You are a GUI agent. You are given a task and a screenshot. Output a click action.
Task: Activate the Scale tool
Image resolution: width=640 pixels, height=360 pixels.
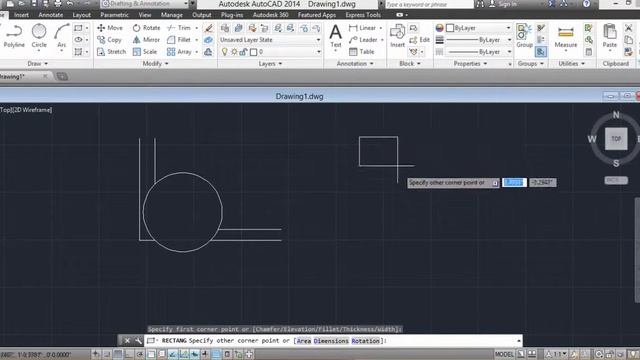pos(145,52)
